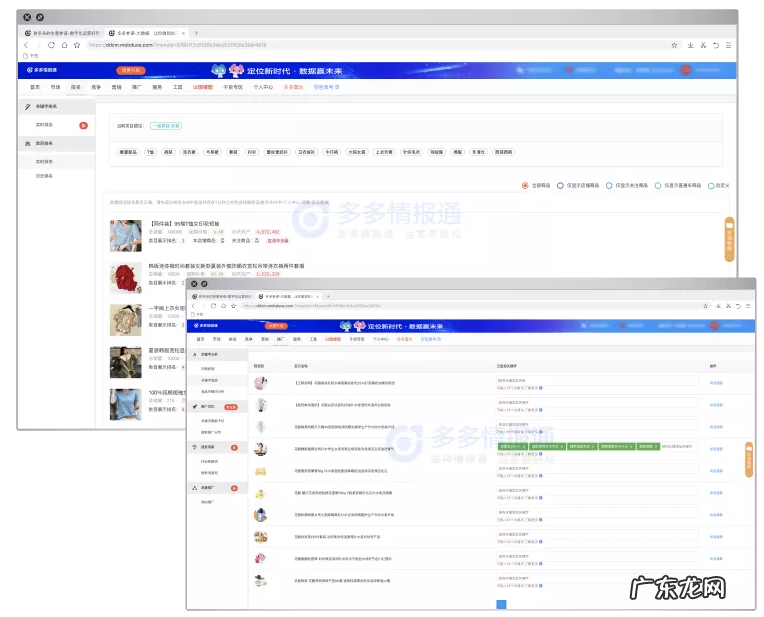Click the scissors screenshot icon in the rear browser

[703, 45]
